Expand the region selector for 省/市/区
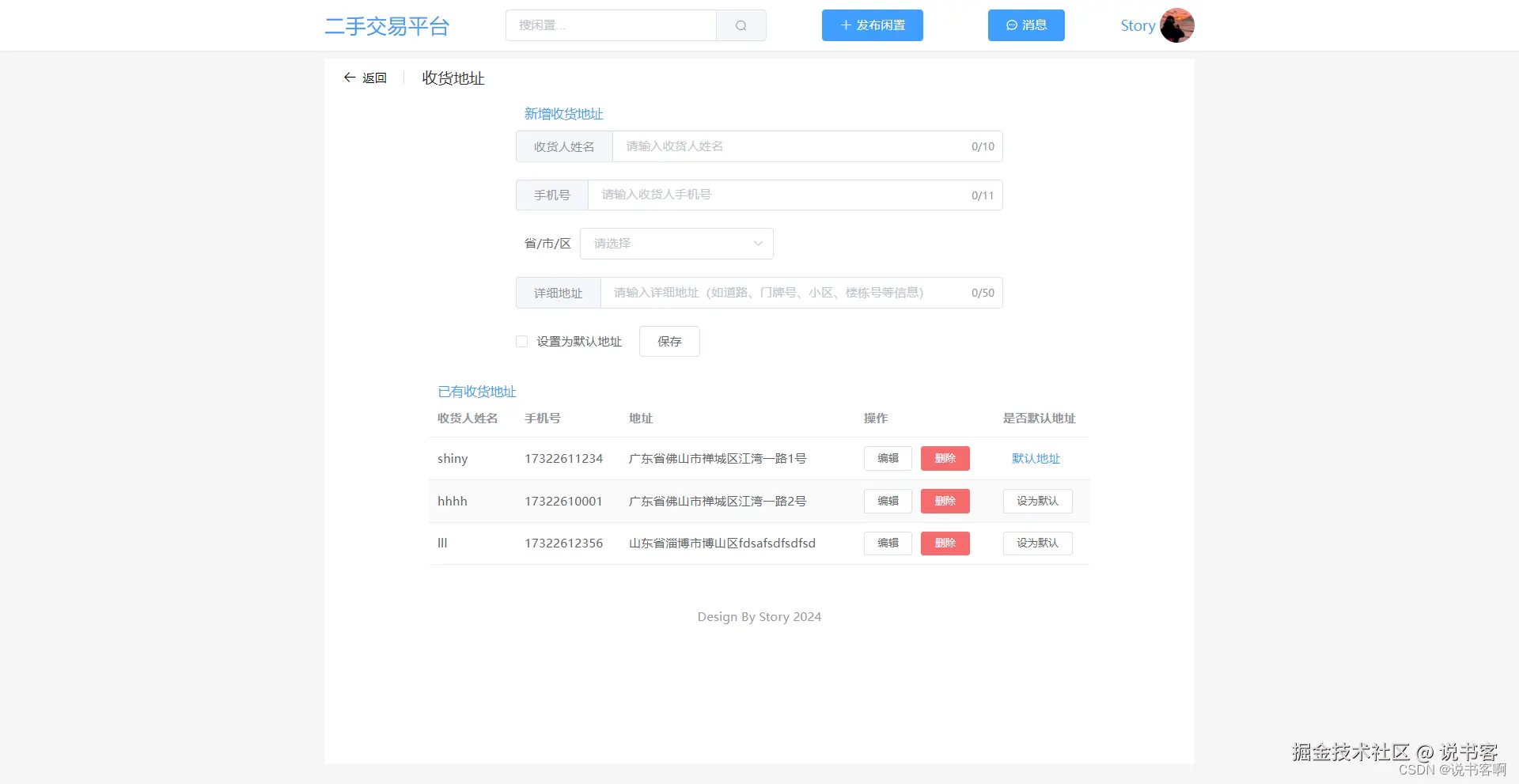The width and height of the screenshot is (1519, 784). point(676,244)
